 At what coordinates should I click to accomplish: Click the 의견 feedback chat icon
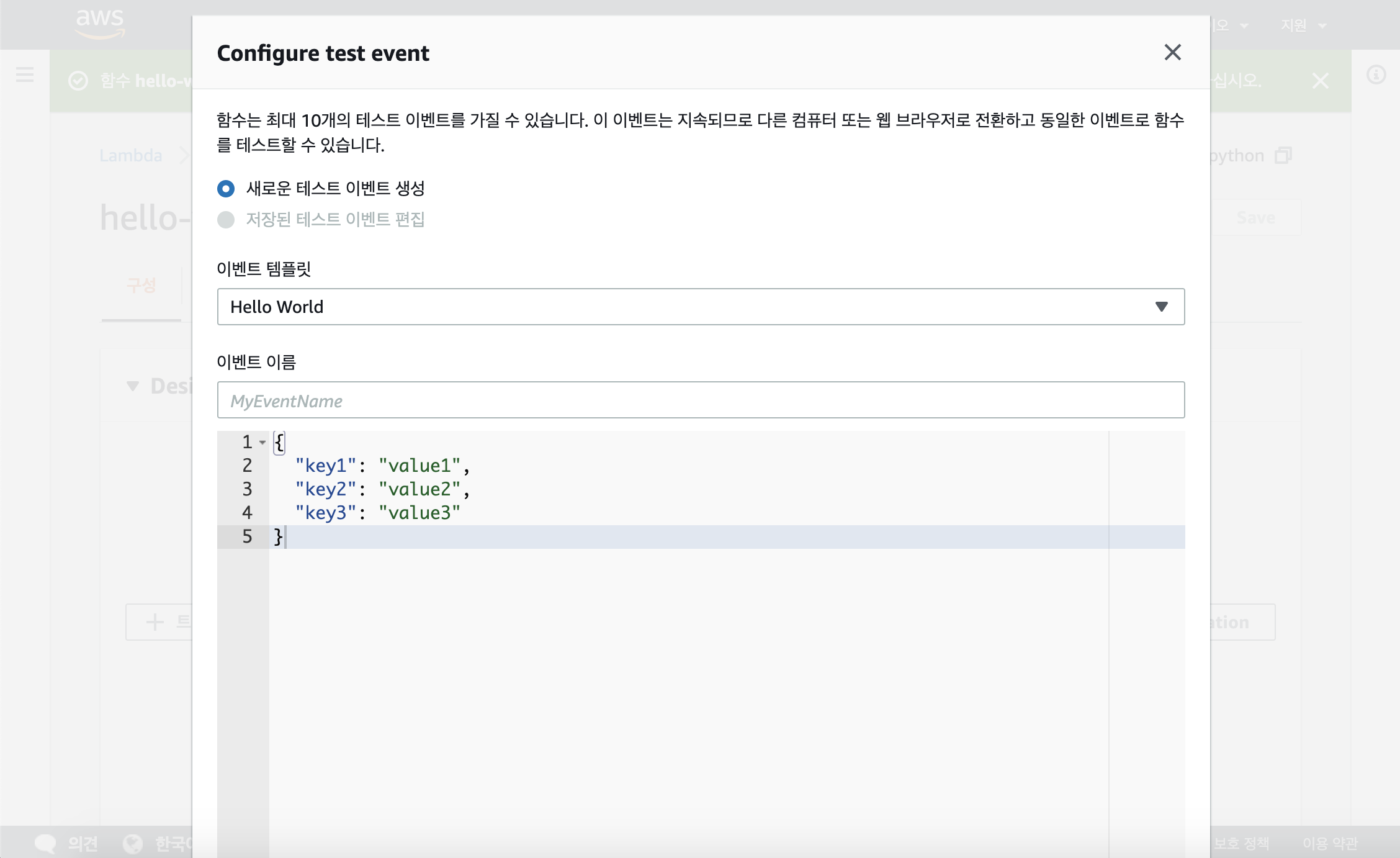pos(45,843)
